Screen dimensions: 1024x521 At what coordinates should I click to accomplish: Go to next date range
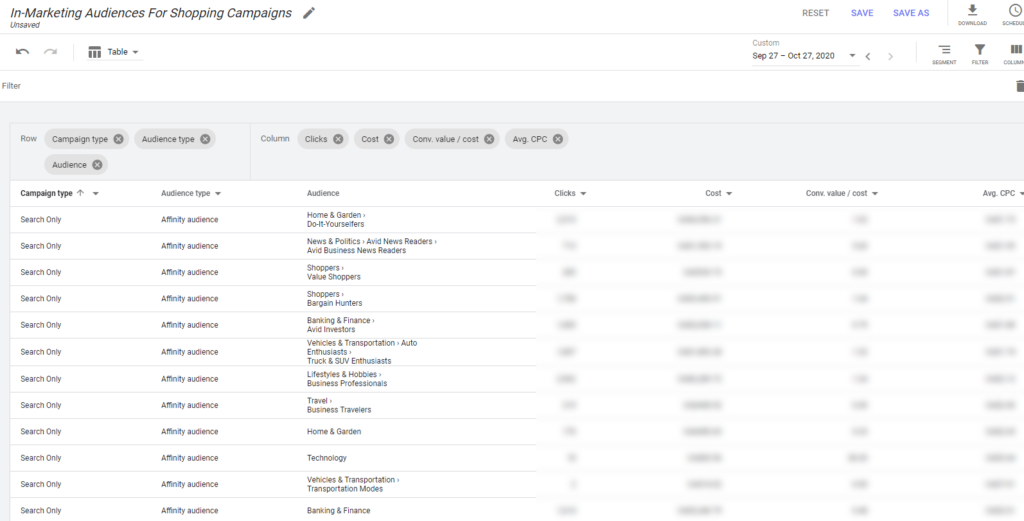890,56
